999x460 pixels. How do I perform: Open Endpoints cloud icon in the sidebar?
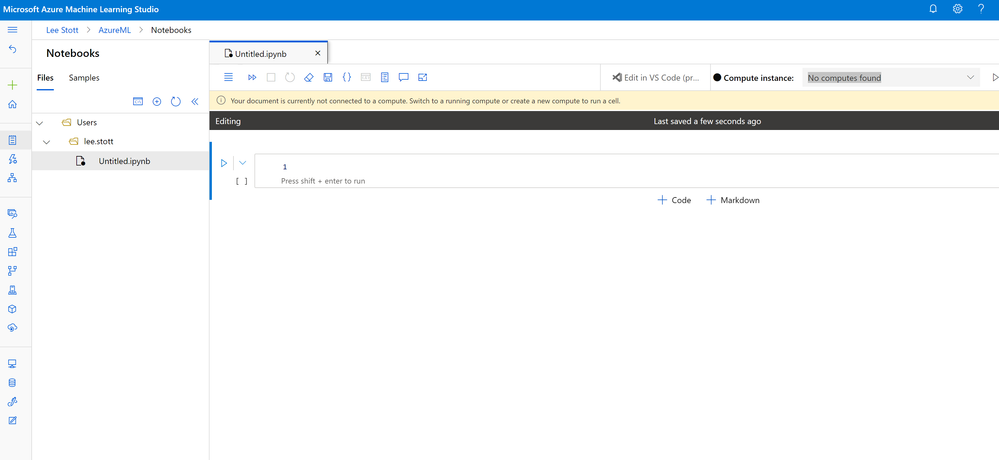tap(12, 327)
